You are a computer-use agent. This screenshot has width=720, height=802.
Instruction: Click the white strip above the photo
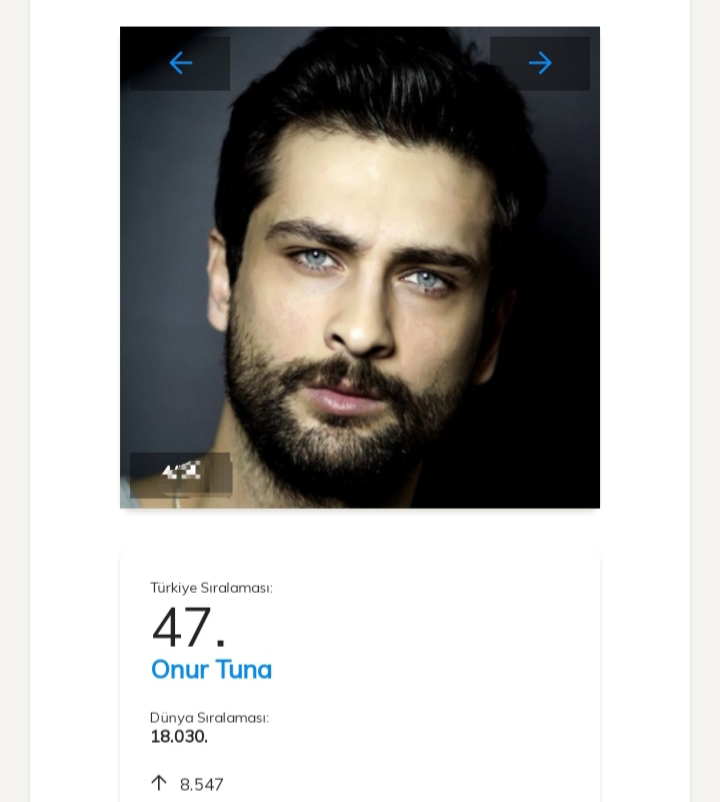(360, 12)
